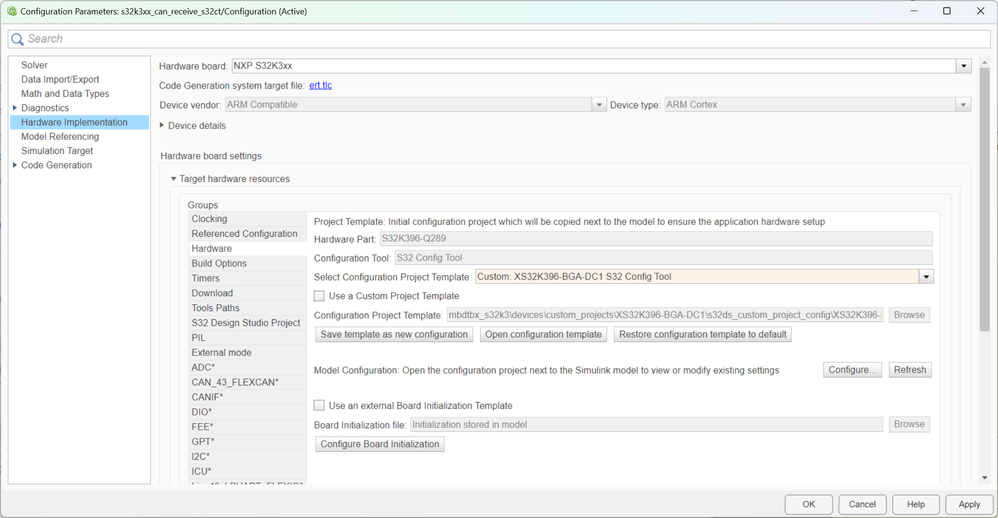
Task: Enable Use a Custom Project Template
Action: pyautogui.click(x=320, y=296)
